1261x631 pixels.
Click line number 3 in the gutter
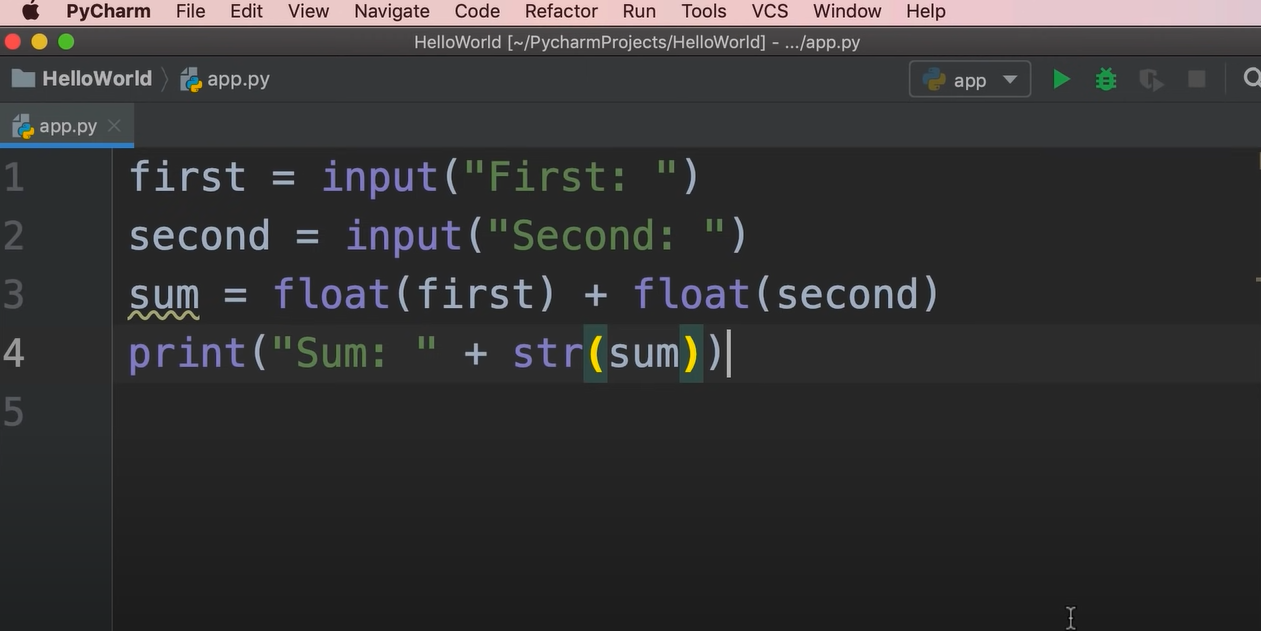coord(13,294)
